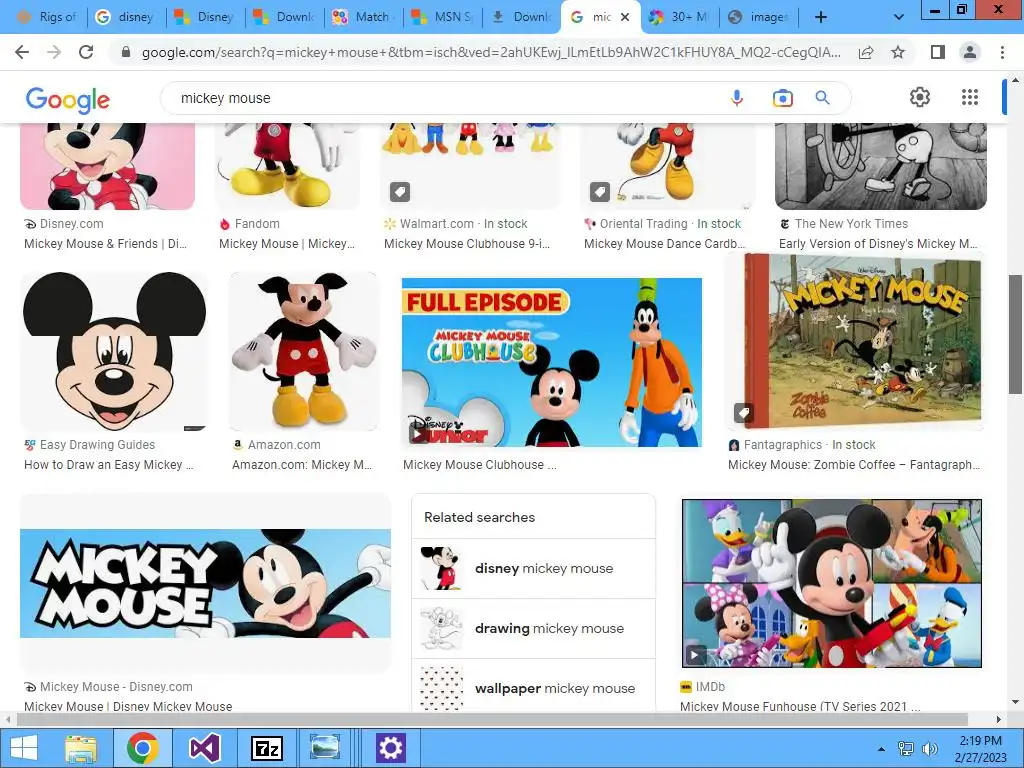Open the Zombie Coffee book cover image
The width and height of the screenshot is (1024, 768).
coord(856,341)
